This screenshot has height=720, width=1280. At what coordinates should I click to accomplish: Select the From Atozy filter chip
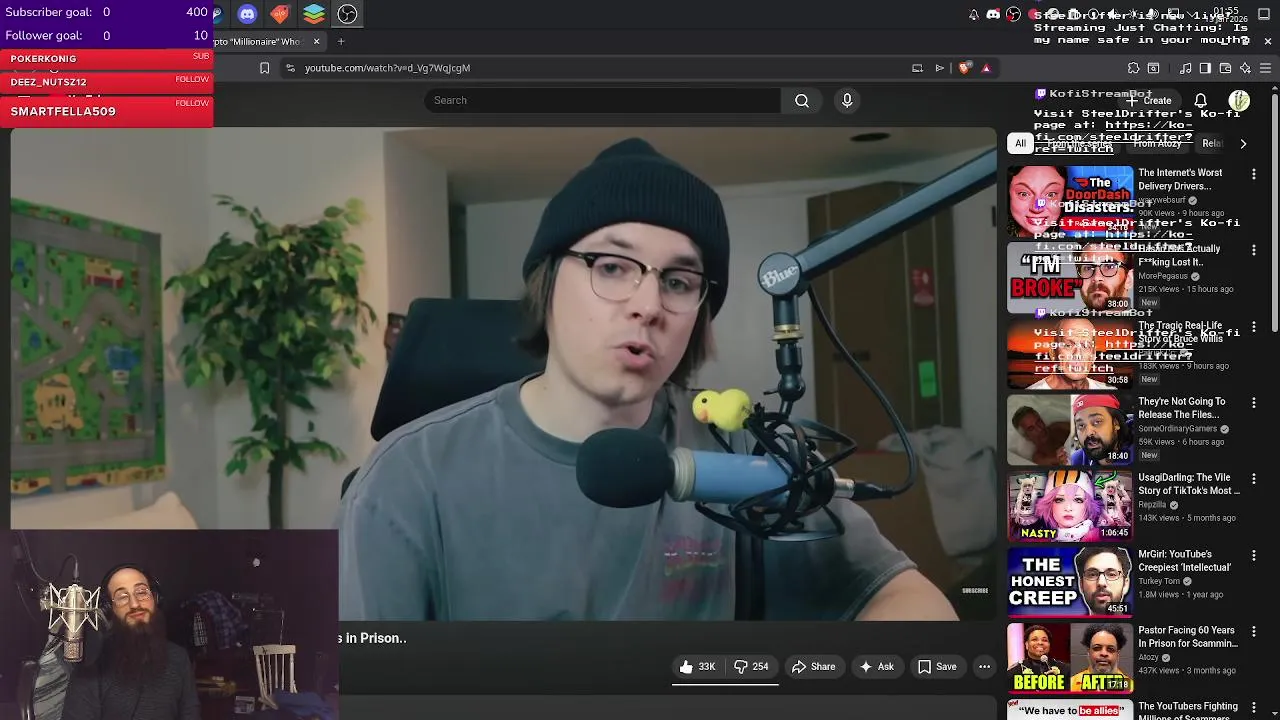[x=1157, y=143]
